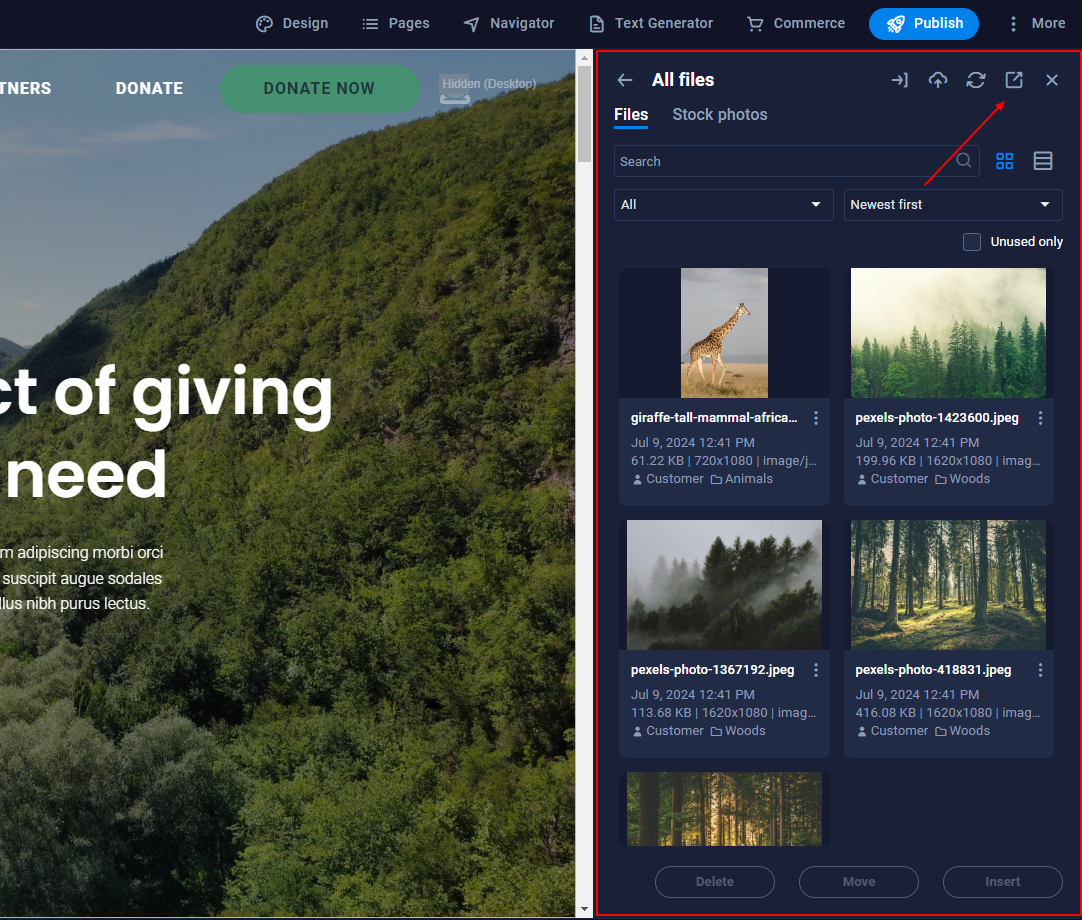Open the Pages menu
The height and width of the screenshot is (920, 1082).
(x=395, y=23)
